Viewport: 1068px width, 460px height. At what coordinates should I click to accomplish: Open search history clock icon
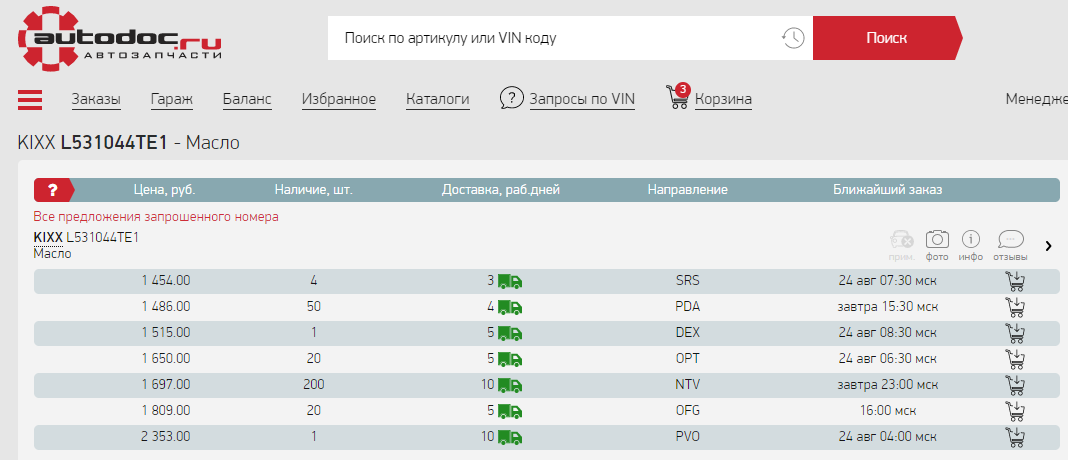tap(793, 38)
